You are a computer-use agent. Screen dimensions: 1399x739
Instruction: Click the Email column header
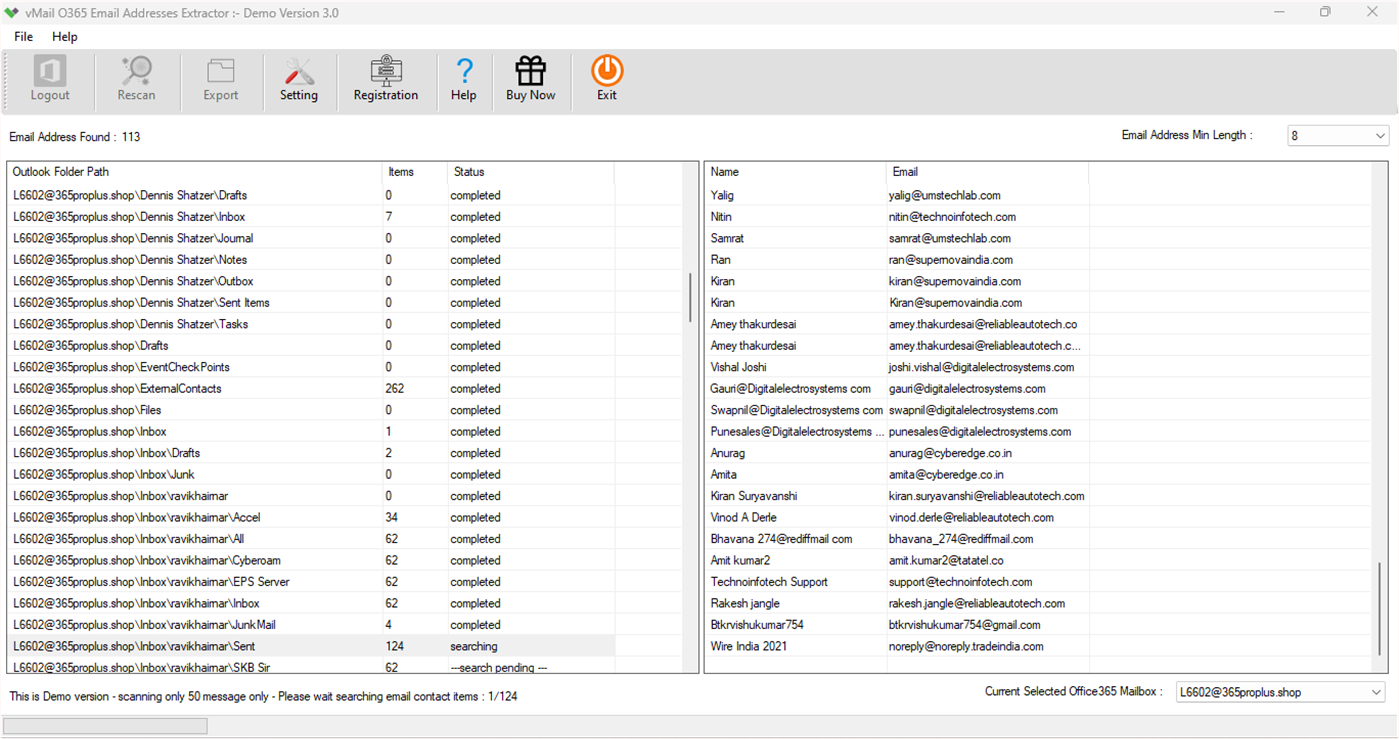pos(987,172)
